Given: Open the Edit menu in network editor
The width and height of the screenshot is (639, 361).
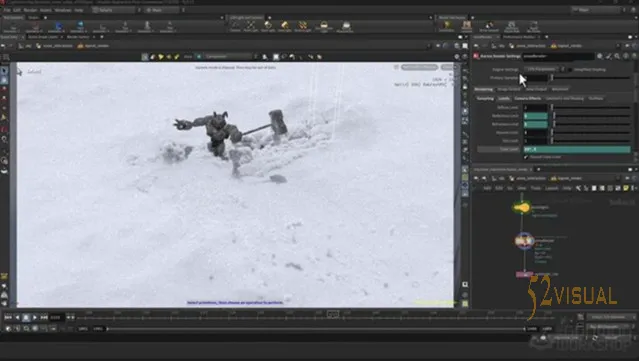Looking at the screenshot, I should (x=498, y=188).
